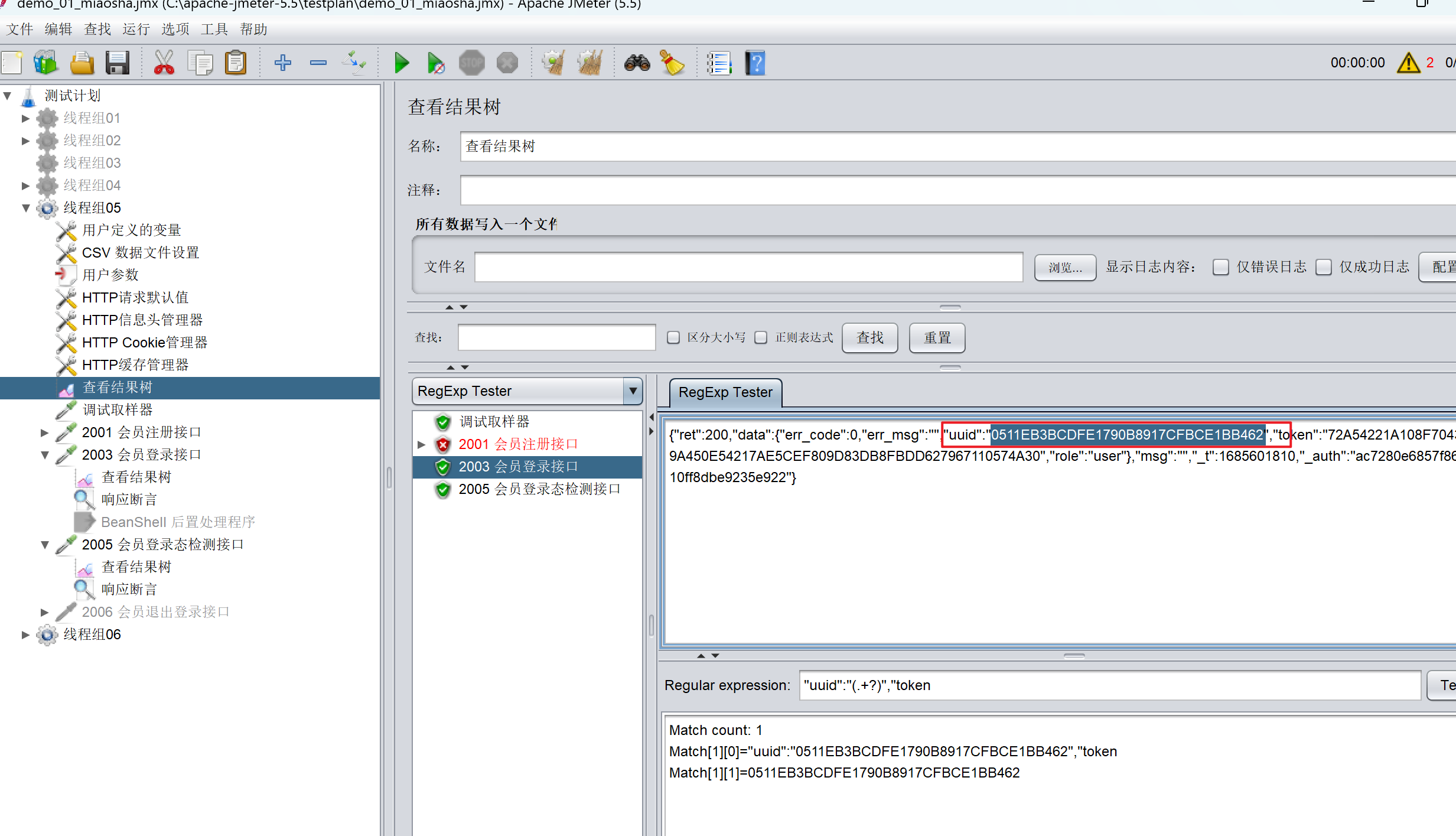Click the scissors Cut icon
The width and height of the screenshot is (1456, 836).
point(164,63)
